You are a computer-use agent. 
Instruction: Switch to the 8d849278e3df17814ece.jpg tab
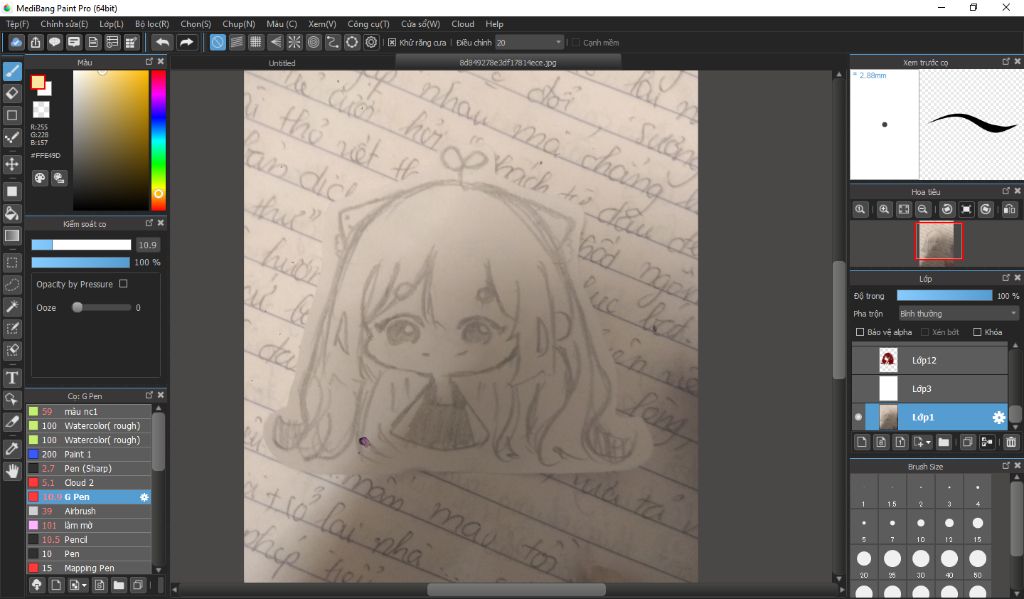click(508, 63)
